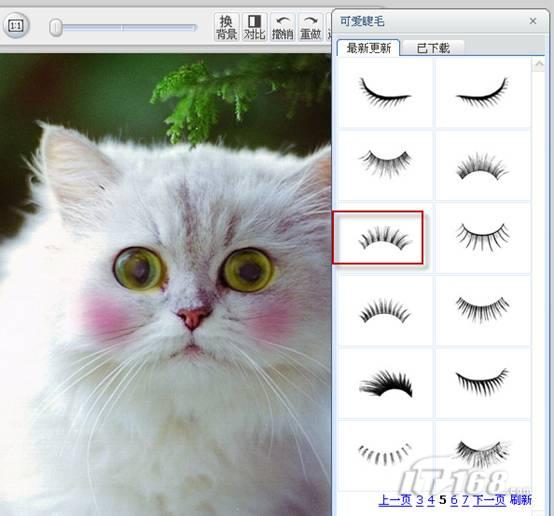This screenshot has height=516, width=554.
Task: Click the 重做 redo button
Action: pos(310,27)
